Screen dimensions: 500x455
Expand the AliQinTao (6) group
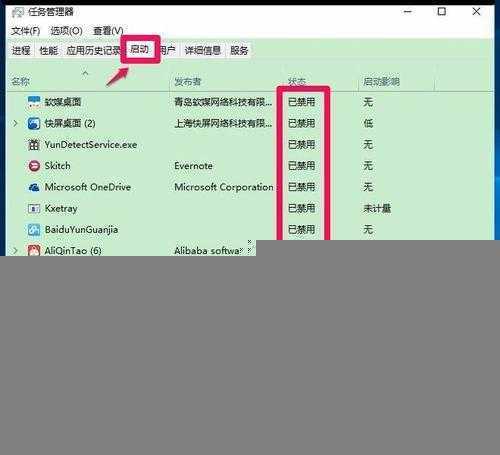click(x=15, y=250)
